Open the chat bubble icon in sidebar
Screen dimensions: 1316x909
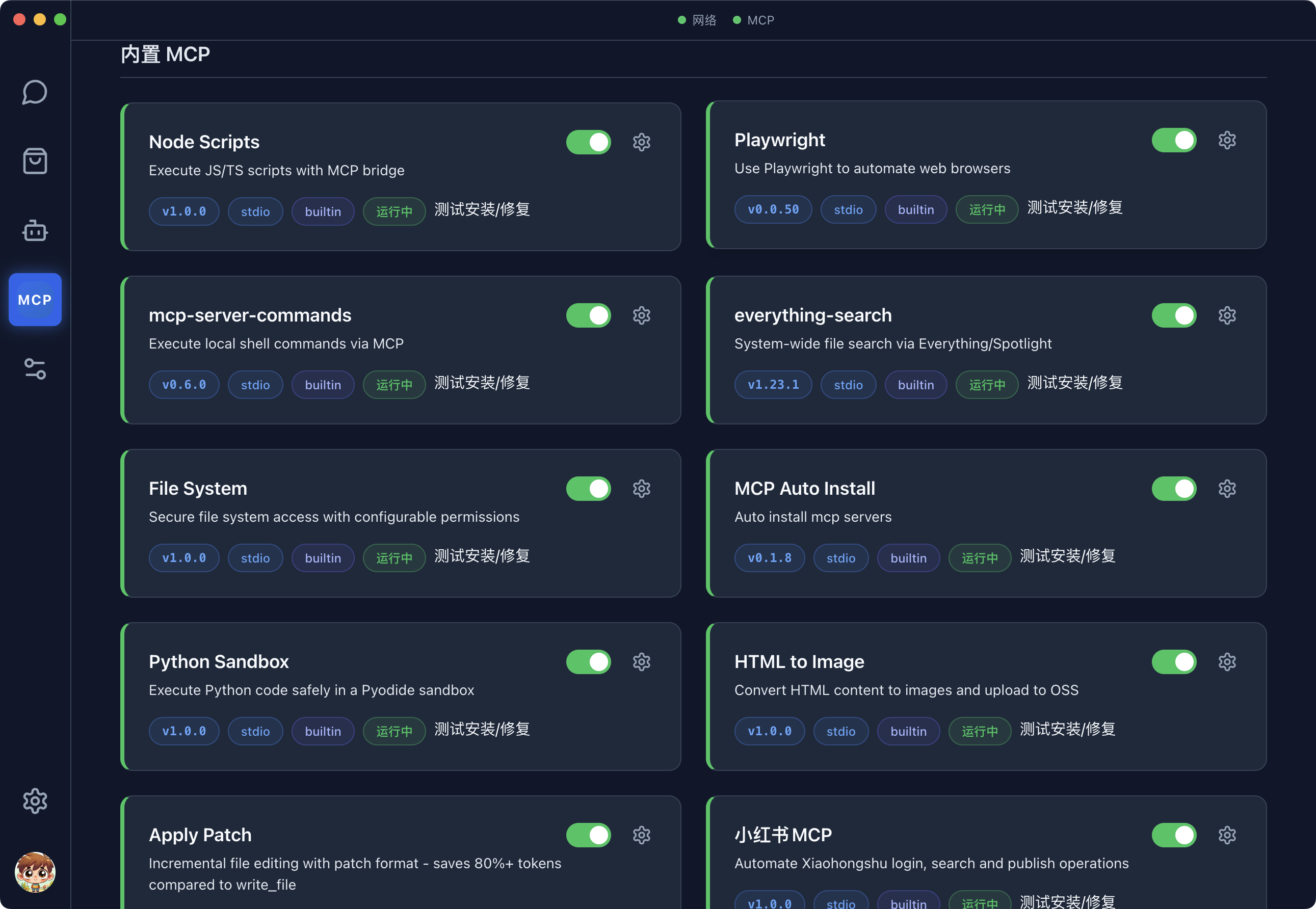35,92
